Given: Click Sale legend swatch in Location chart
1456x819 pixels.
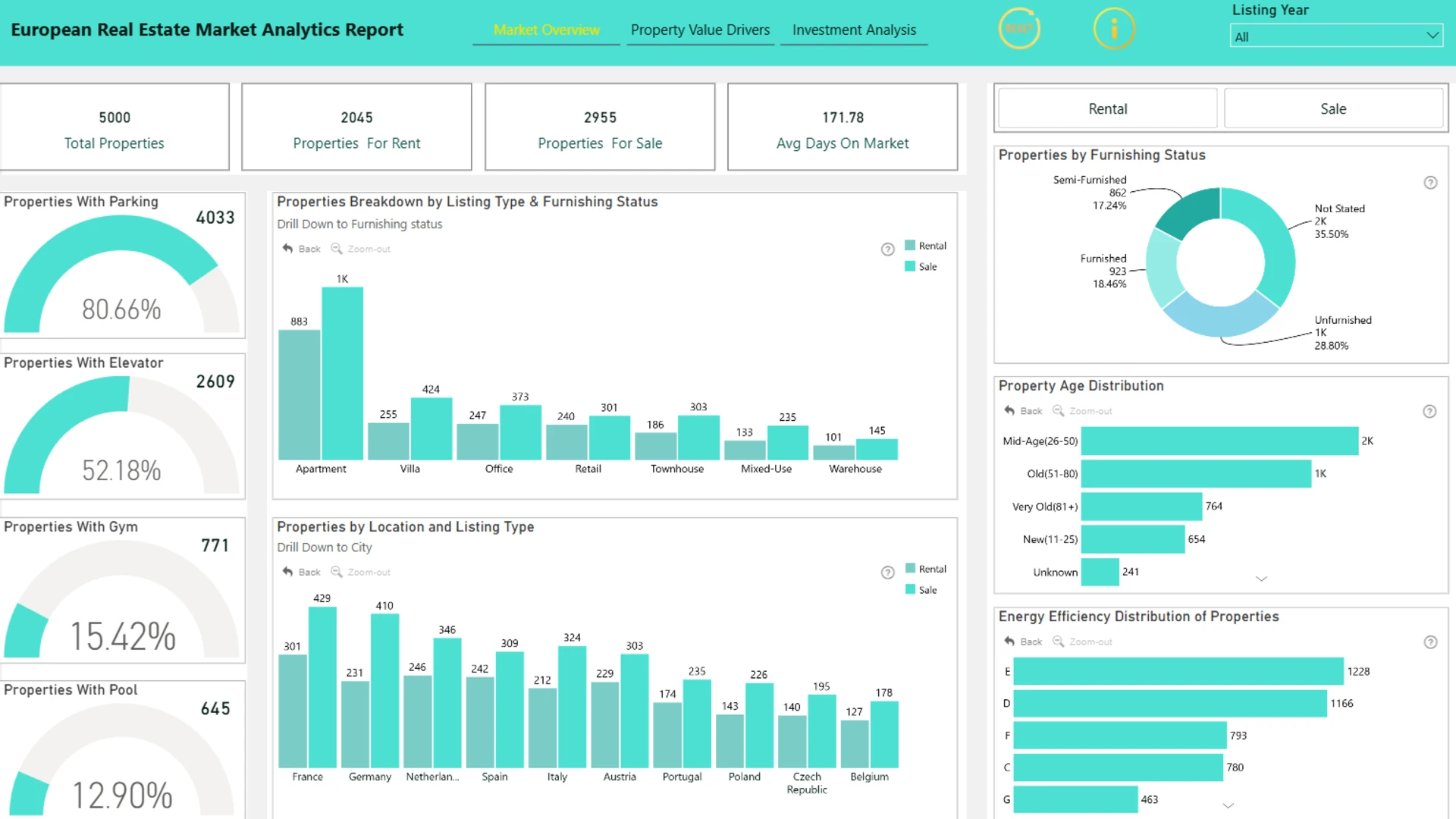Looking at the screenshot, I should [910, 589].
